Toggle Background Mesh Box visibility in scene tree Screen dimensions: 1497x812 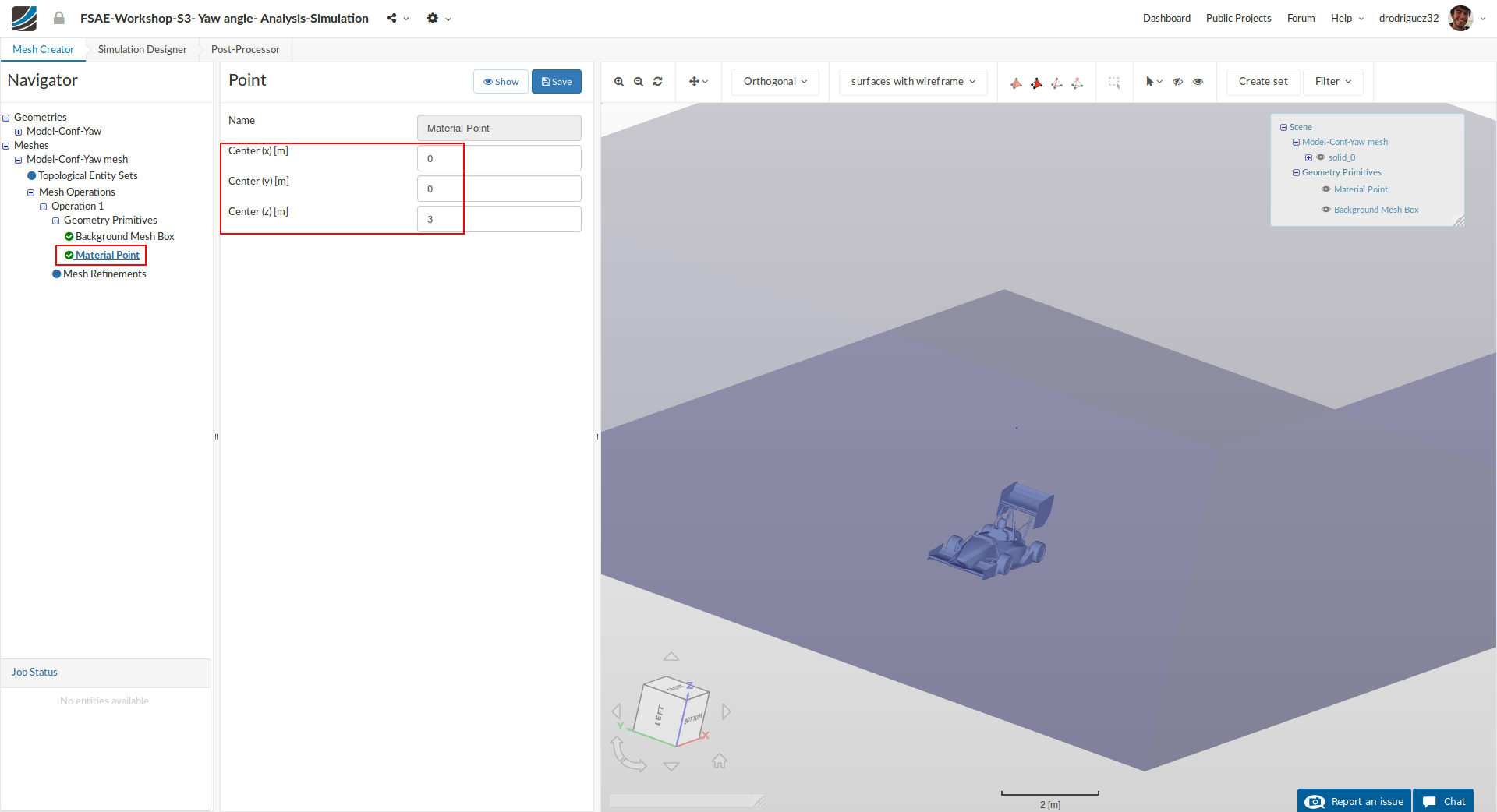[1326, 210]
